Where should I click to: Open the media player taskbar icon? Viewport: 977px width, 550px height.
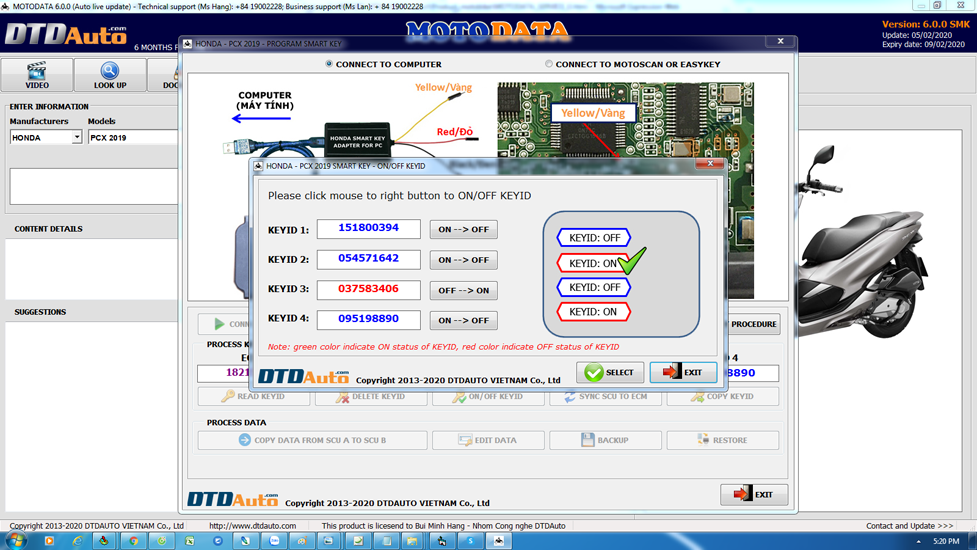tap(49, 541)
